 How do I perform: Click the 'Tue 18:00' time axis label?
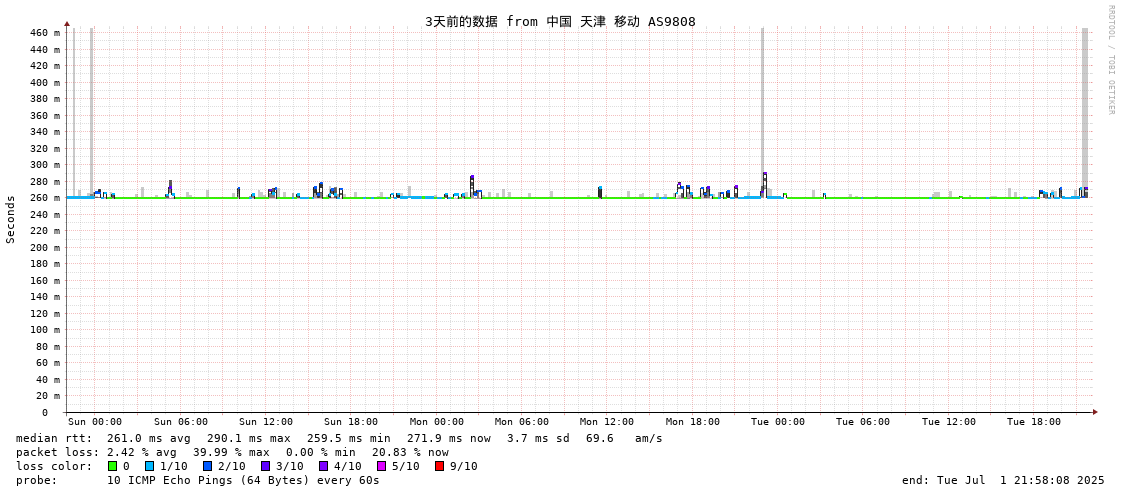[x=1034, y=422]
